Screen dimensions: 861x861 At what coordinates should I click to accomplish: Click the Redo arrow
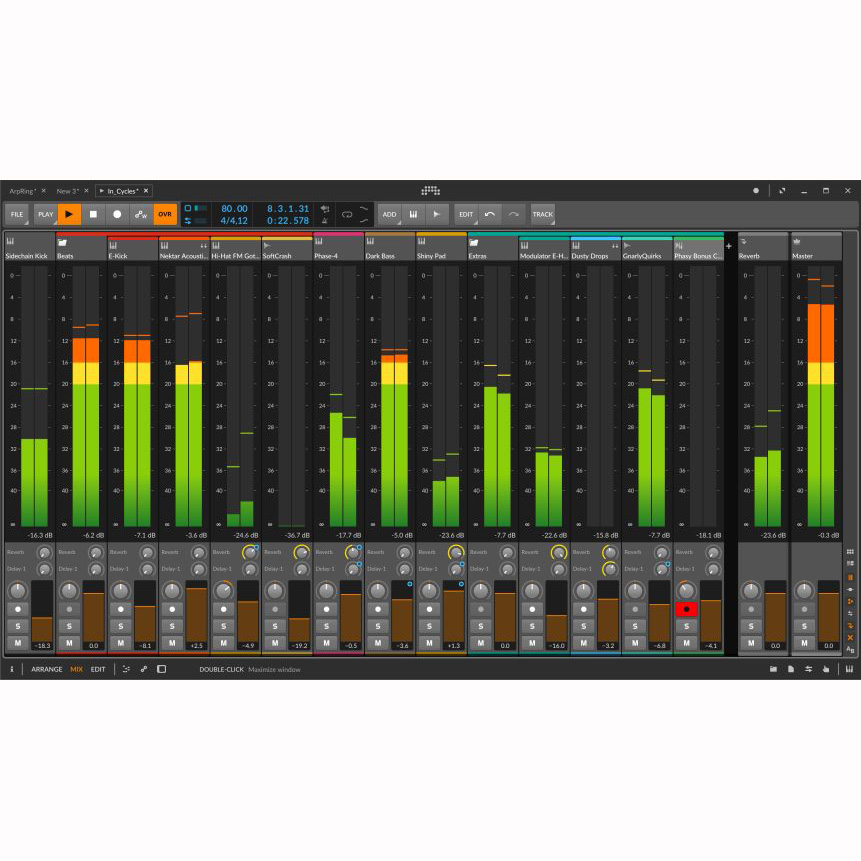[513, 214]
